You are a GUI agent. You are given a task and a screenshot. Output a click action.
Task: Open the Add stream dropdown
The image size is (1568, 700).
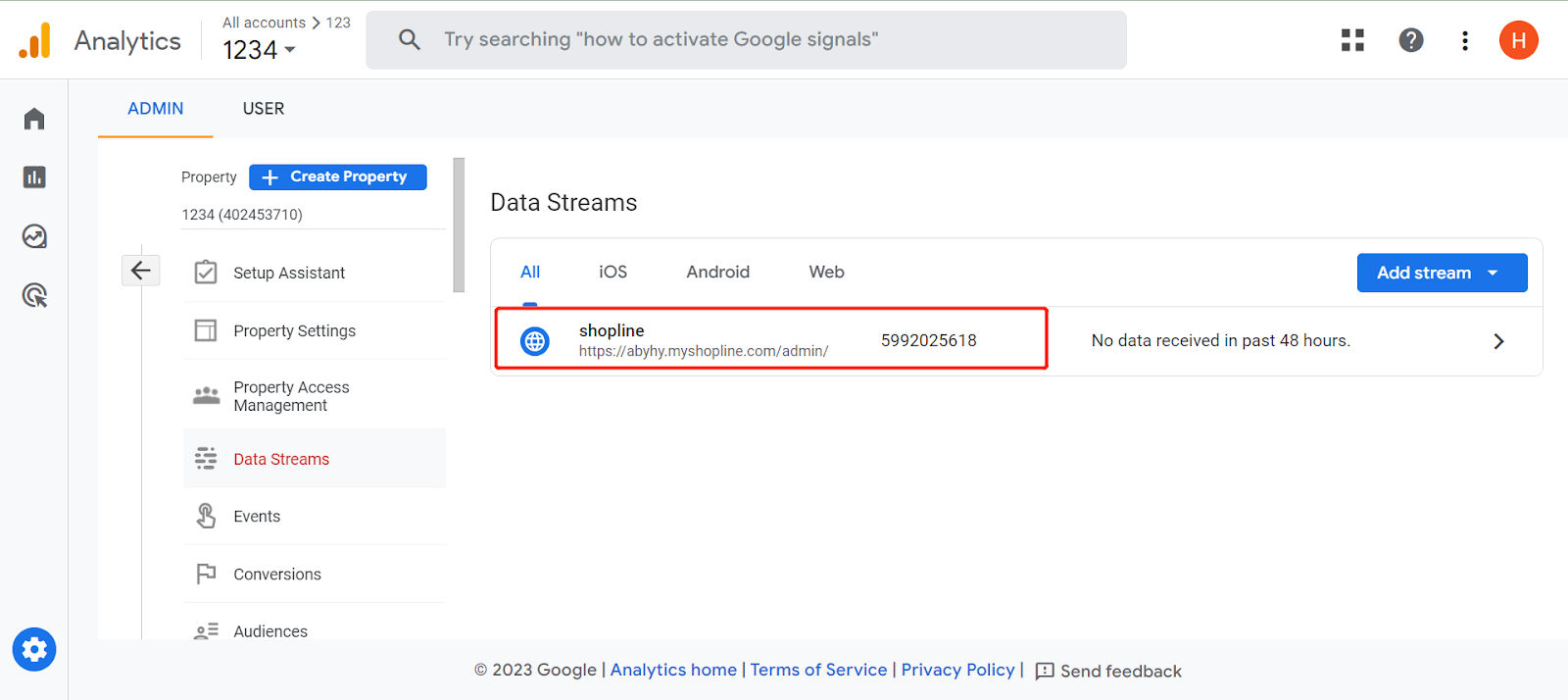point(1441,273)
